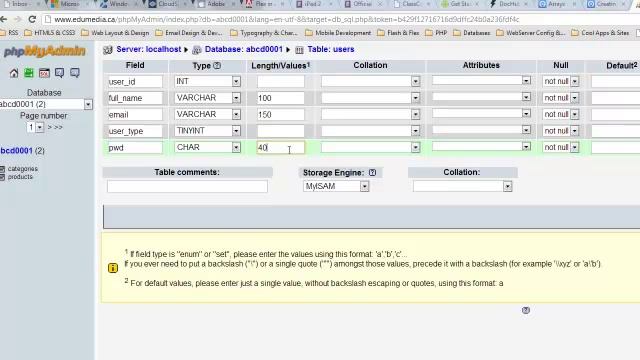Open HTML5 & CSS3 bookmarks folder
This screenshot has width=640, height=360.
click(50, 33)
